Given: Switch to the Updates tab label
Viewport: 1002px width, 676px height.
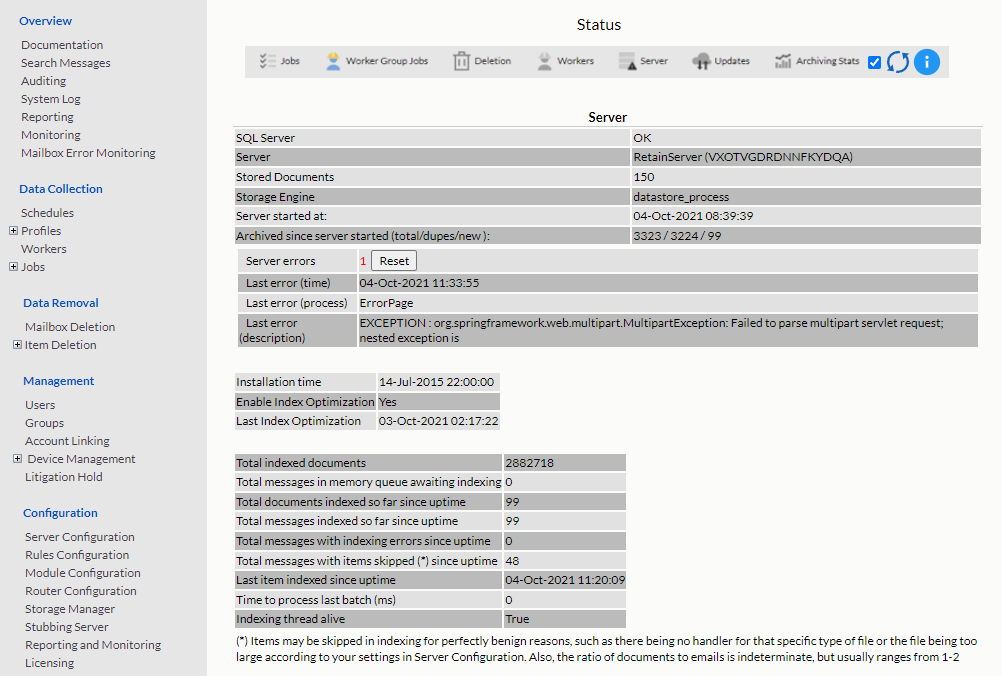Looking at the screenshot, I should 732,61.
